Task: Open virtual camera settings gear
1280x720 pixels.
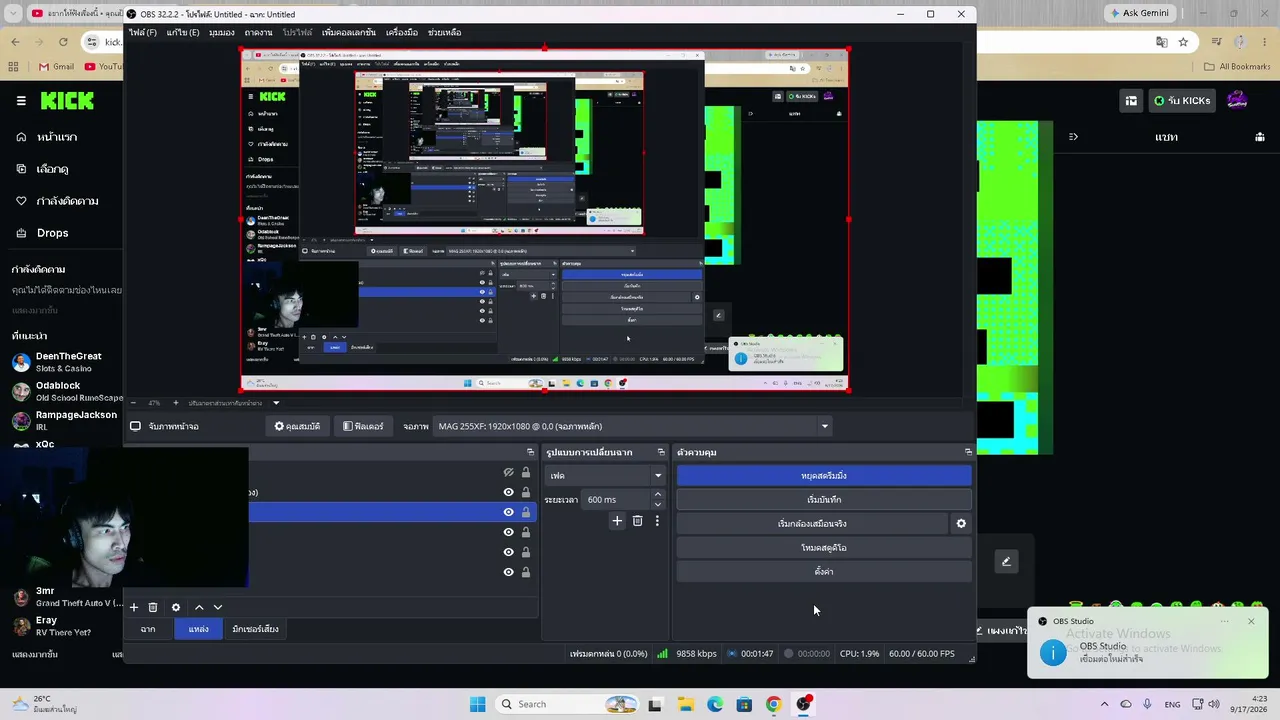Action: (x=961, y=523)
